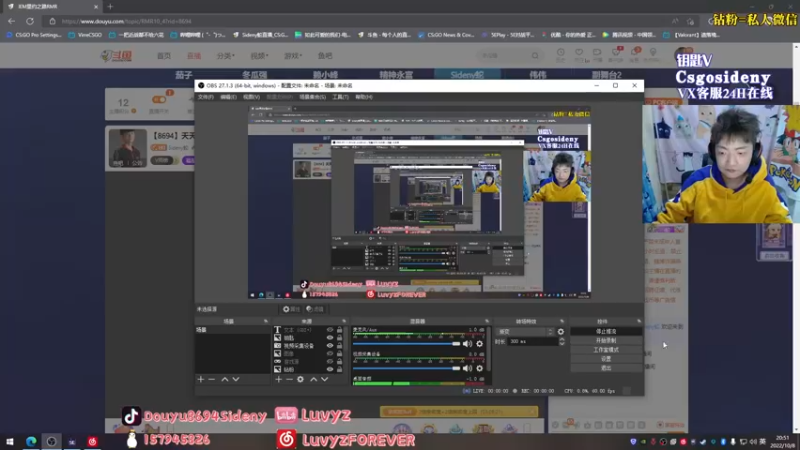Pop out the sources dock via header icon
The image size is (800, 450).
[x=344, y=321]
